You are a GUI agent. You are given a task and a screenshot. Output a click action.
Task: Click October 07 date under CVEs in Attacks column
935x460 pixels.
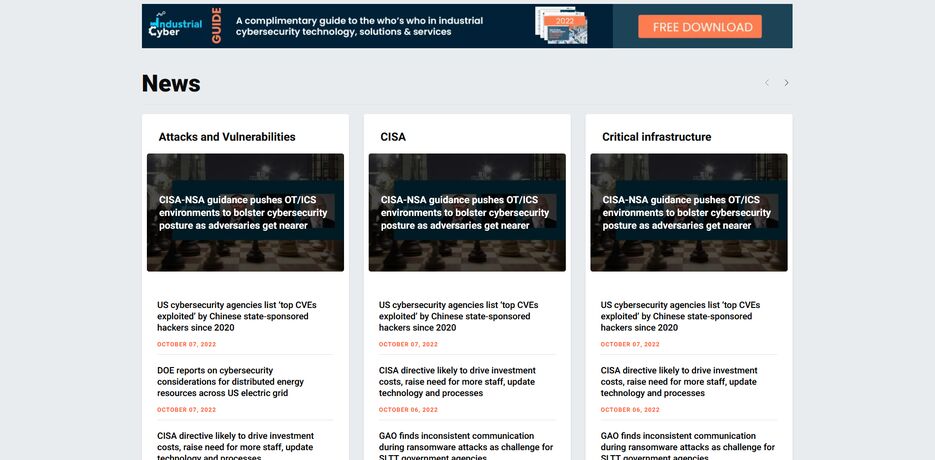(x=187, y=344)
